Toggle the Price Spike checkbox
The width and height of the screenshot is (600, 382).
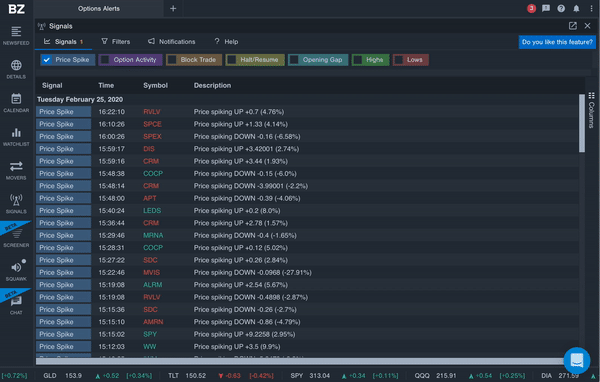pos(46,60)
